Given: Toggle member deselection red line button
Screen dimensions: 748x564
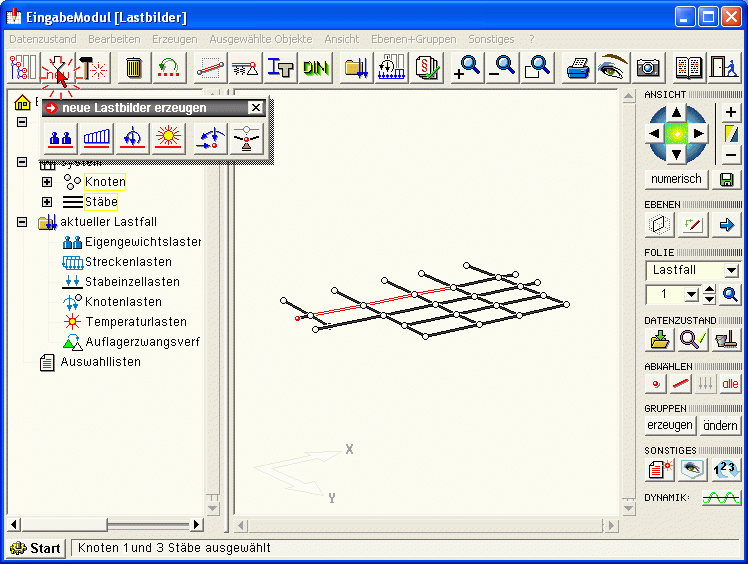Looking at the screenshot, I should click(681, 384).
